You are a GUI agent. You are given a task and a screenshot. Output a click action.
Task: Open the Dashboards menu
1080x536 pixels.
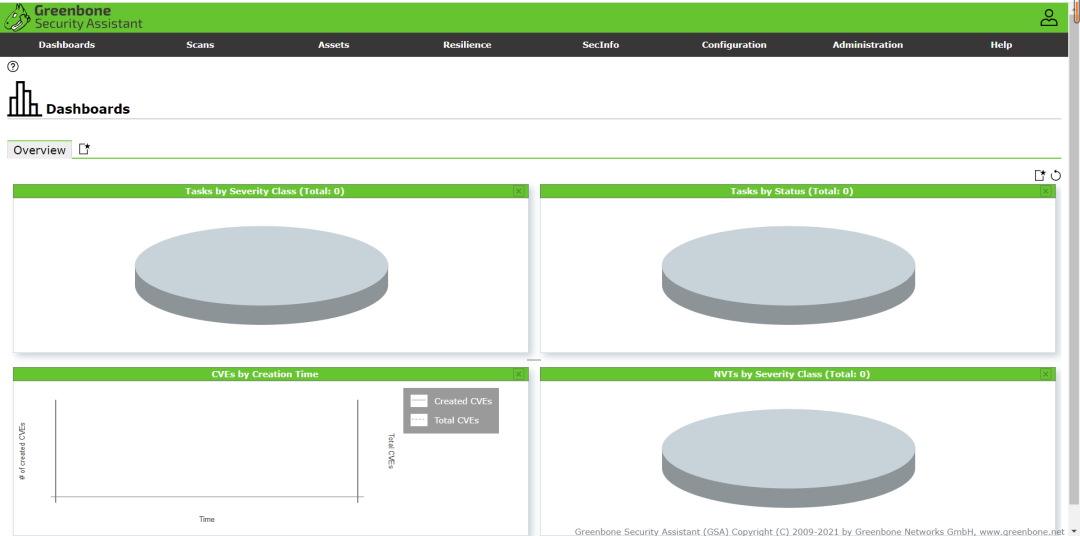(67, 45)
